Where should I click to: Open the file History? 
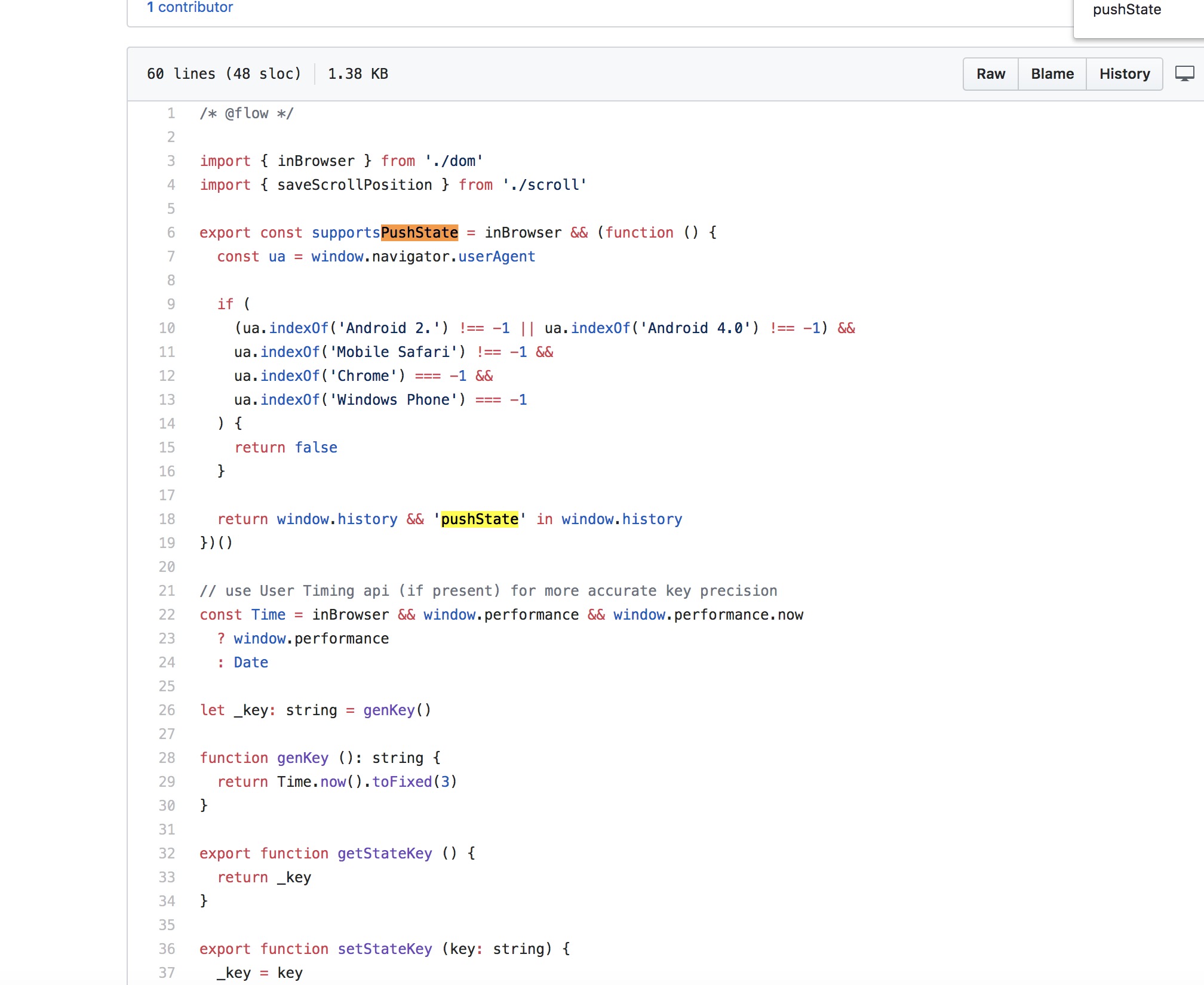pyautogui.click(x=1125, y=74)
